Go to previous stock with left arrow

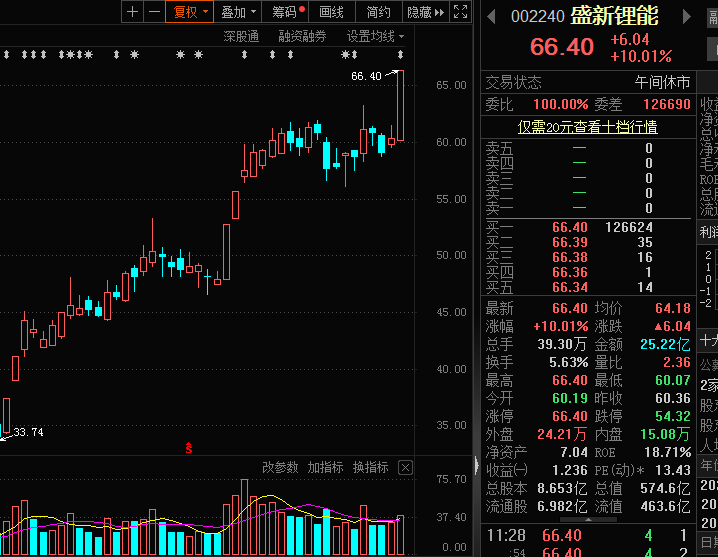(491, 14)
